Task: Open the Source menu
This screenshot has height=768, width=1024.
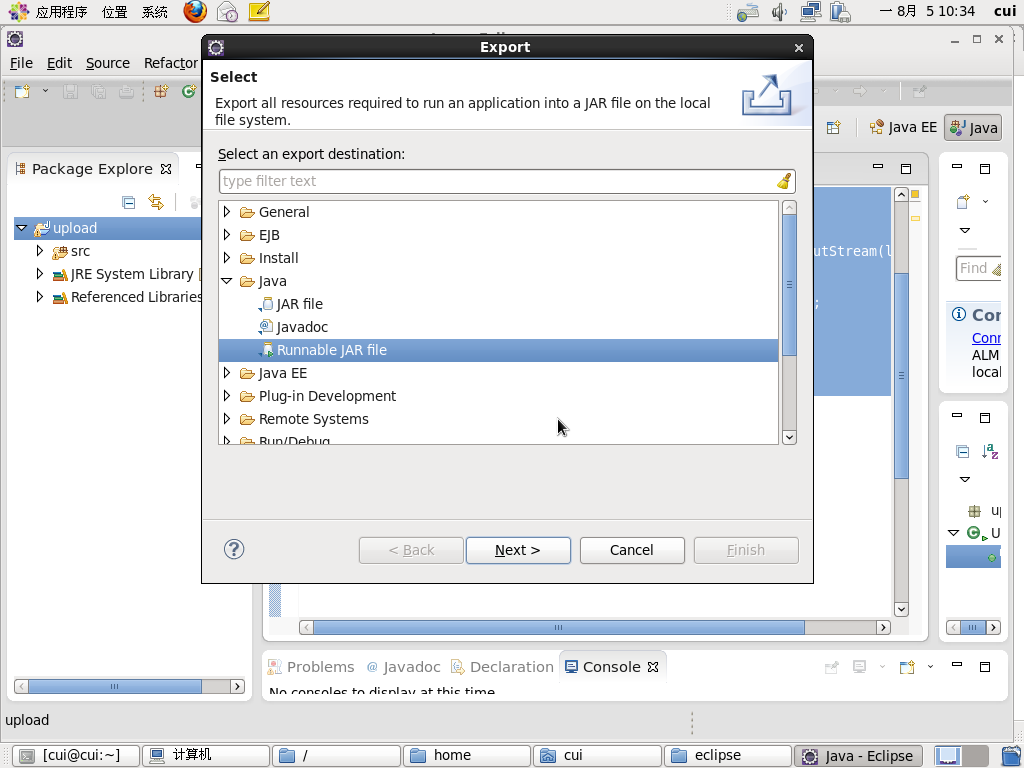Action: 107,63
